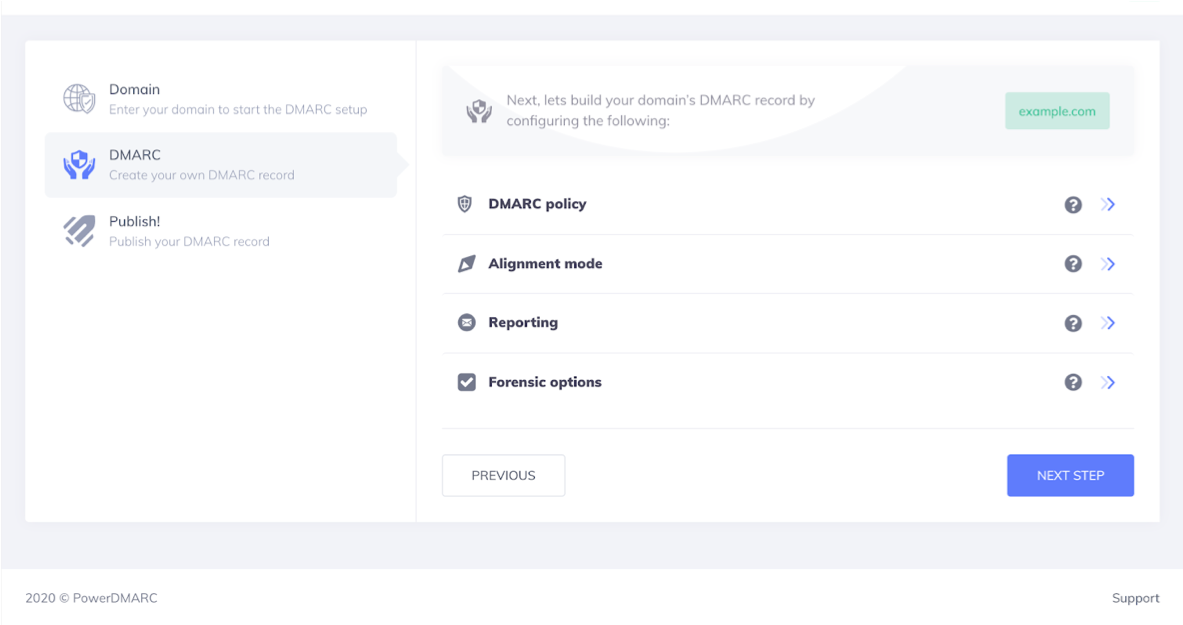This screenshot has height=625, width=1183.
Task: Select the Publish! step in sidebar
Action: pos(220,231)
